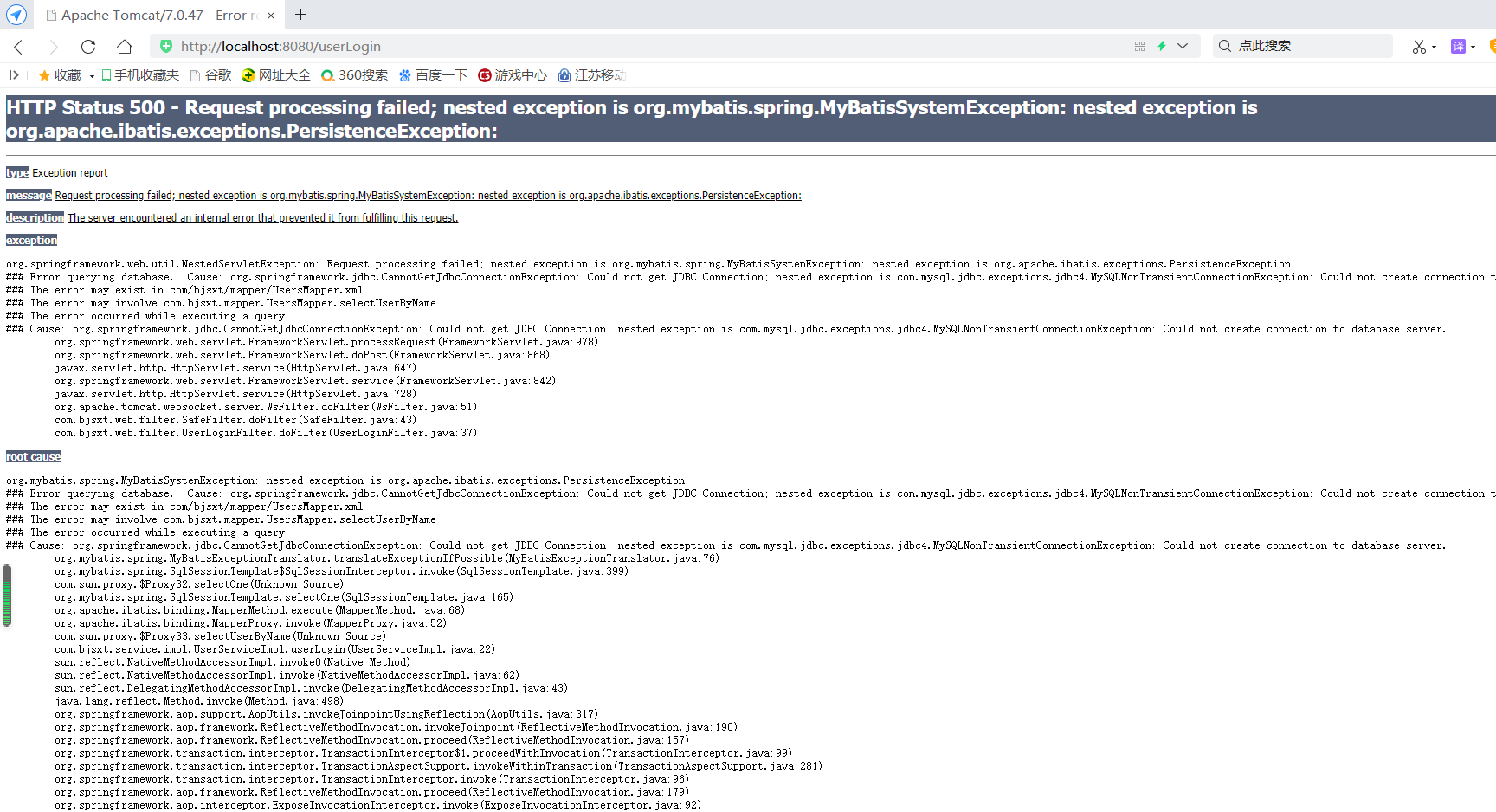Click 'UserLoginFilter.doFilter' stack line

(x=266, y=433)
